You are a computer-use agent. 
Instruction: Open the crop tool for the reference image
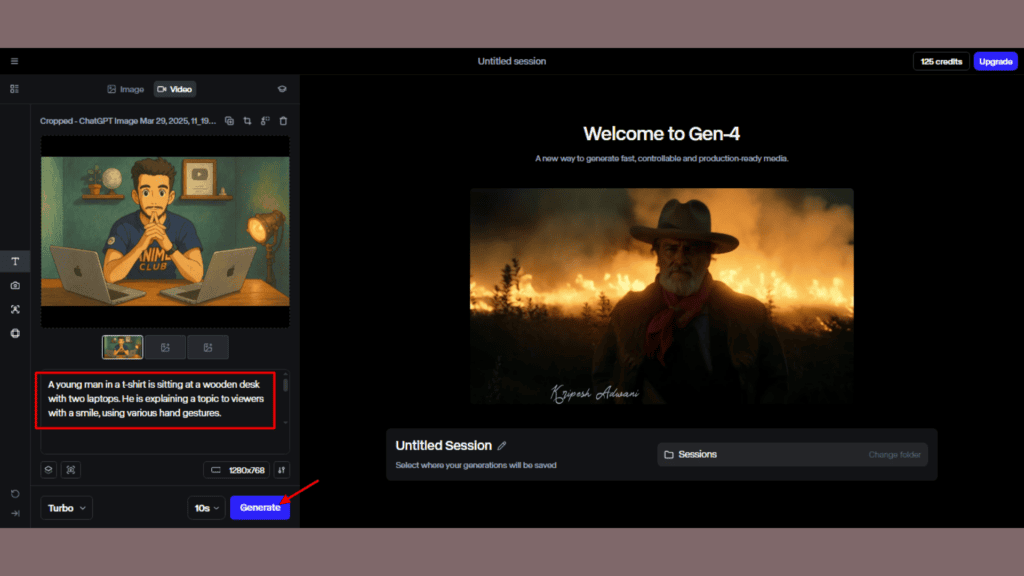247,120
